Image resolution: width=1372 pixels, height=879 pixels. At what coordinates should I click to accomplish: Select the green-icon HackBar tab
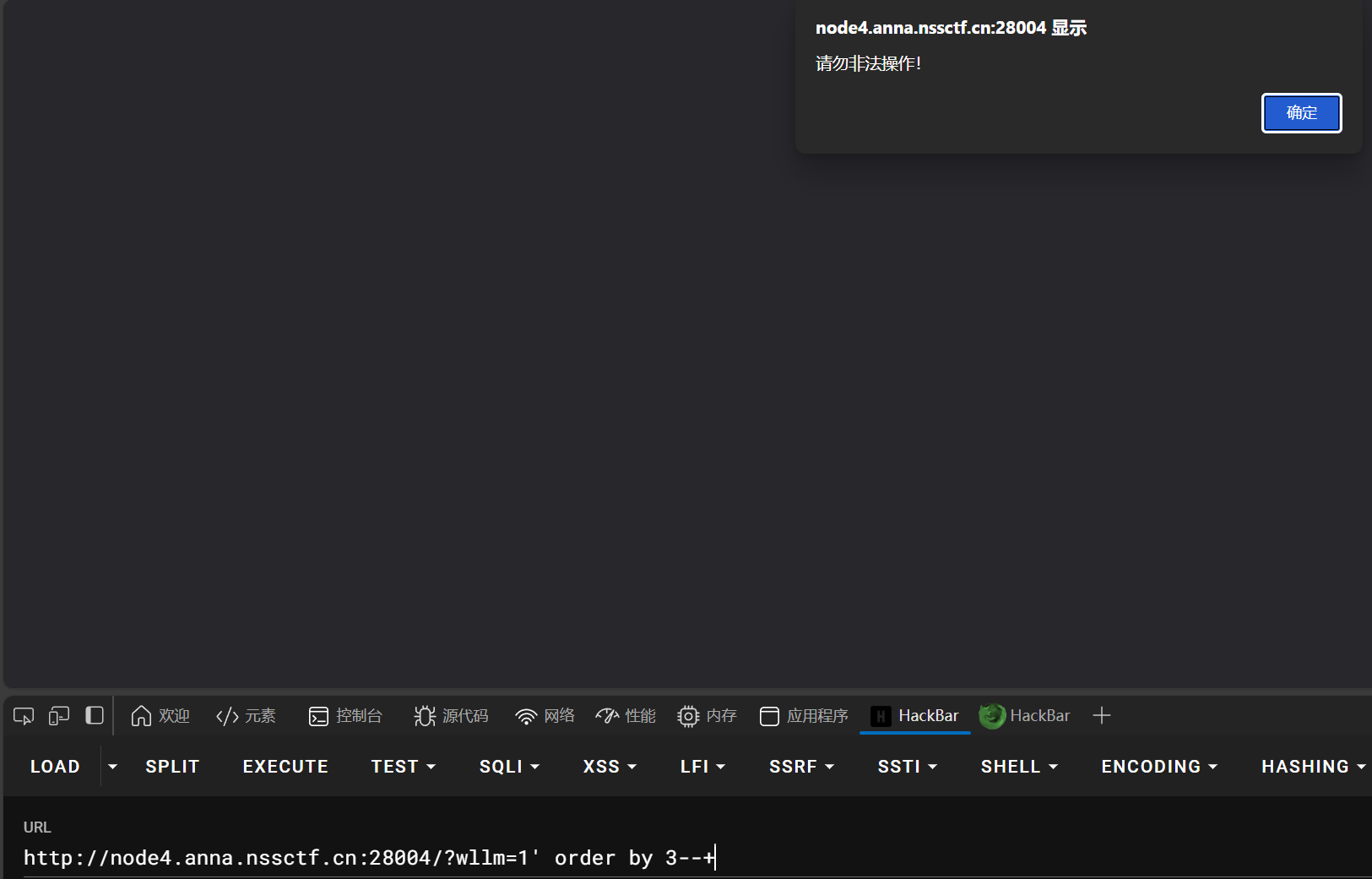(x=1025, y=716)
